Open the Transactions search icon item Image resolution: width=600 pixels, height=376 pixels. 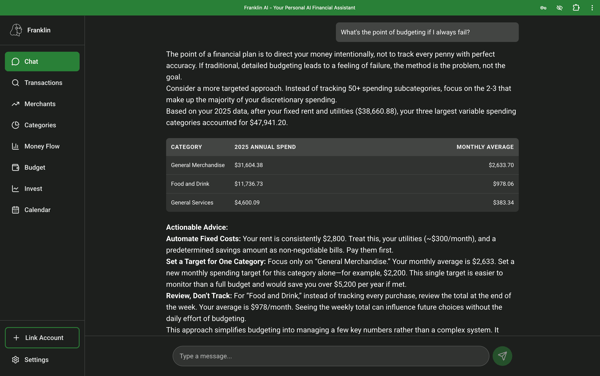tap(42, 83)
